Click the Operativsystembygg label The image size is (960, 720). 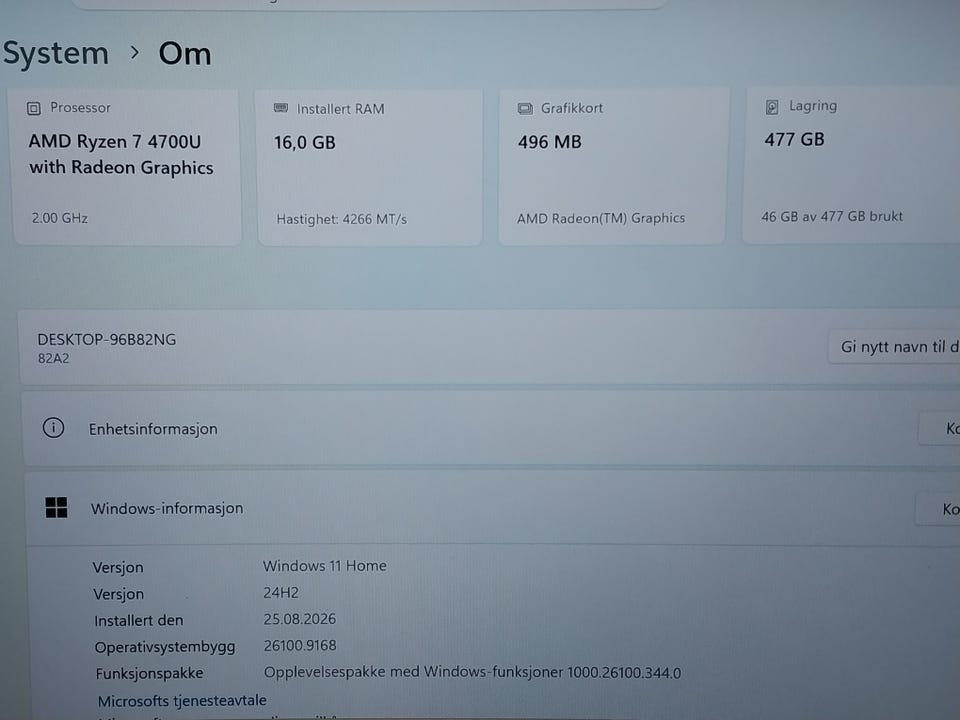pyautogui.click(x=165, y=647)
